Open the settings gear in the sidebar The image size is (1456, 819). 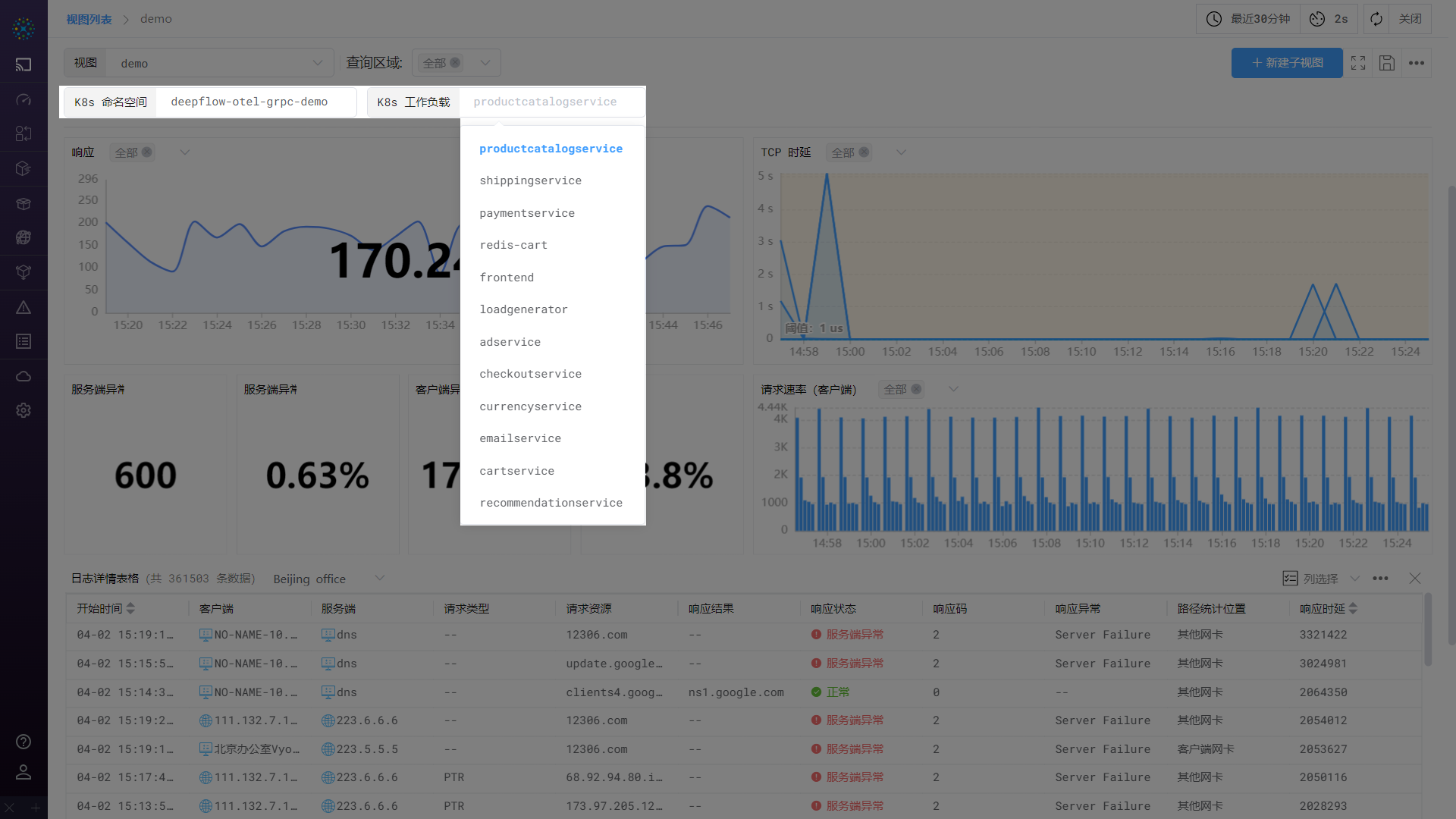[23, 410]
